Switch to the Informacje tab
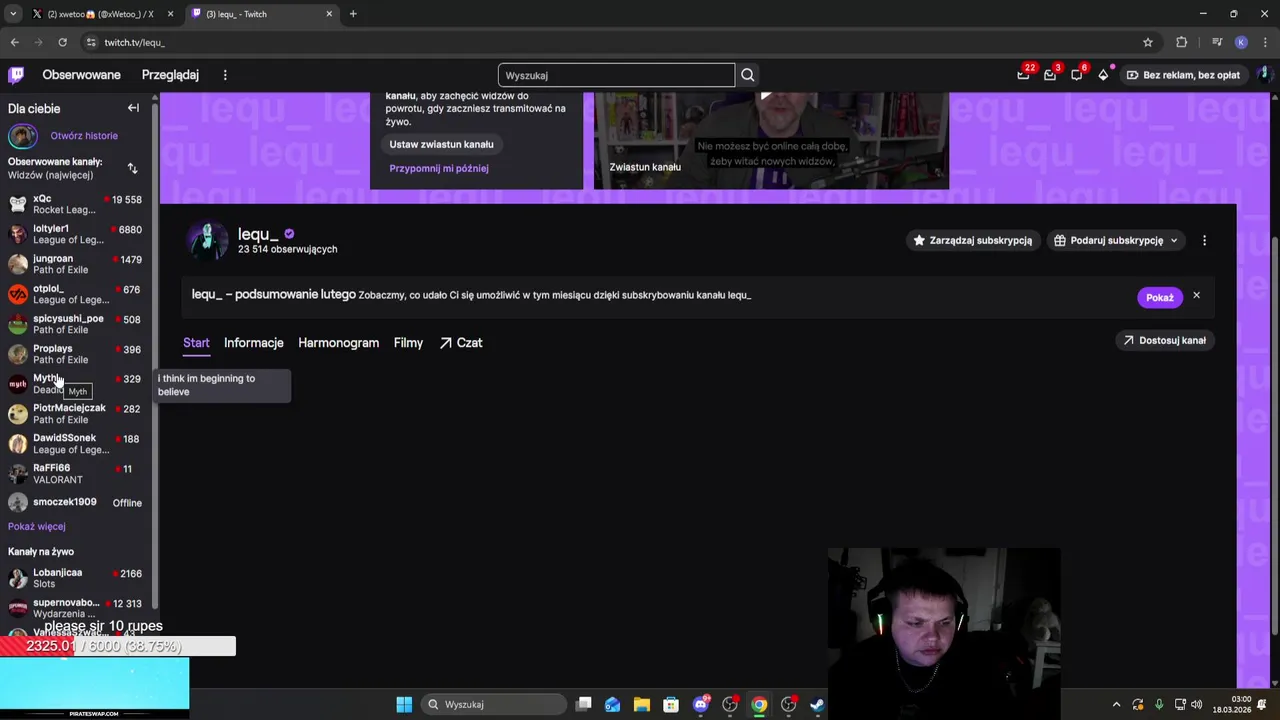 254,343
